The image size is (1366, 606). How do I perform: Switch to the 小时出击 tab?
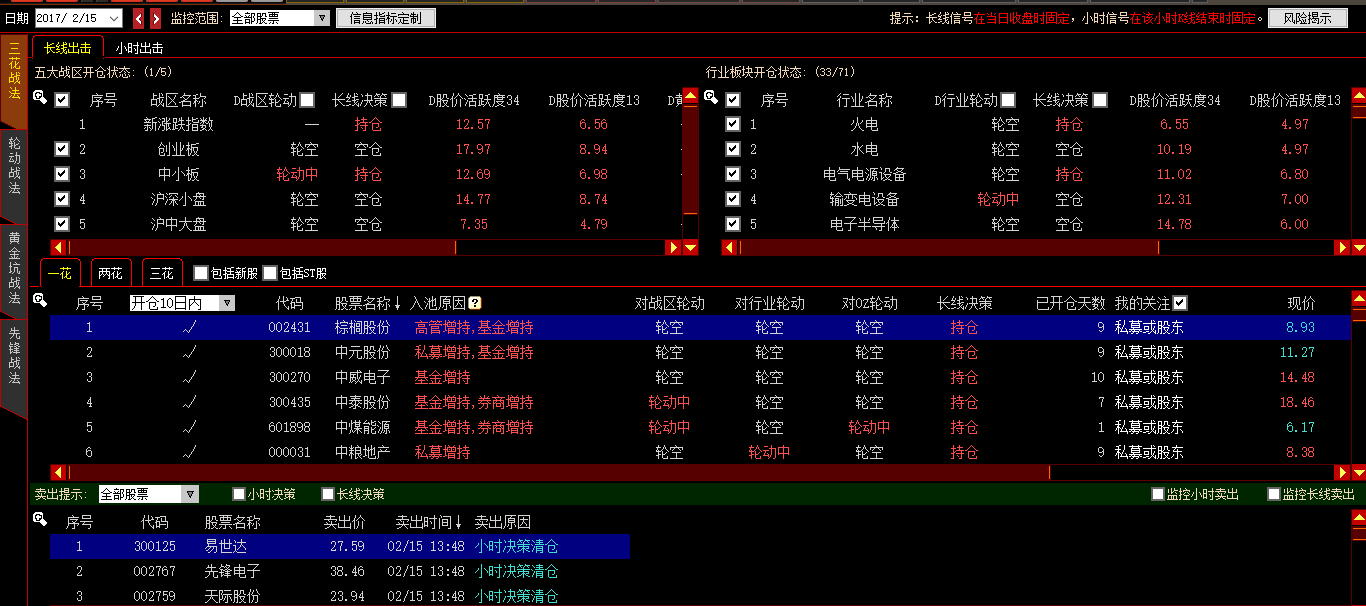click(139, 47)
